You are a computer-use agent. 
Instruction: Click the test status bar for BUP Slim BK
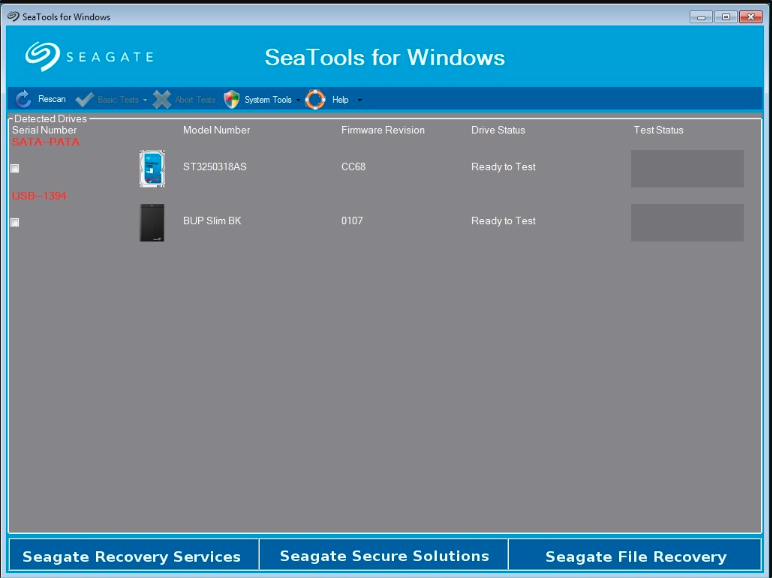[687, 222]
